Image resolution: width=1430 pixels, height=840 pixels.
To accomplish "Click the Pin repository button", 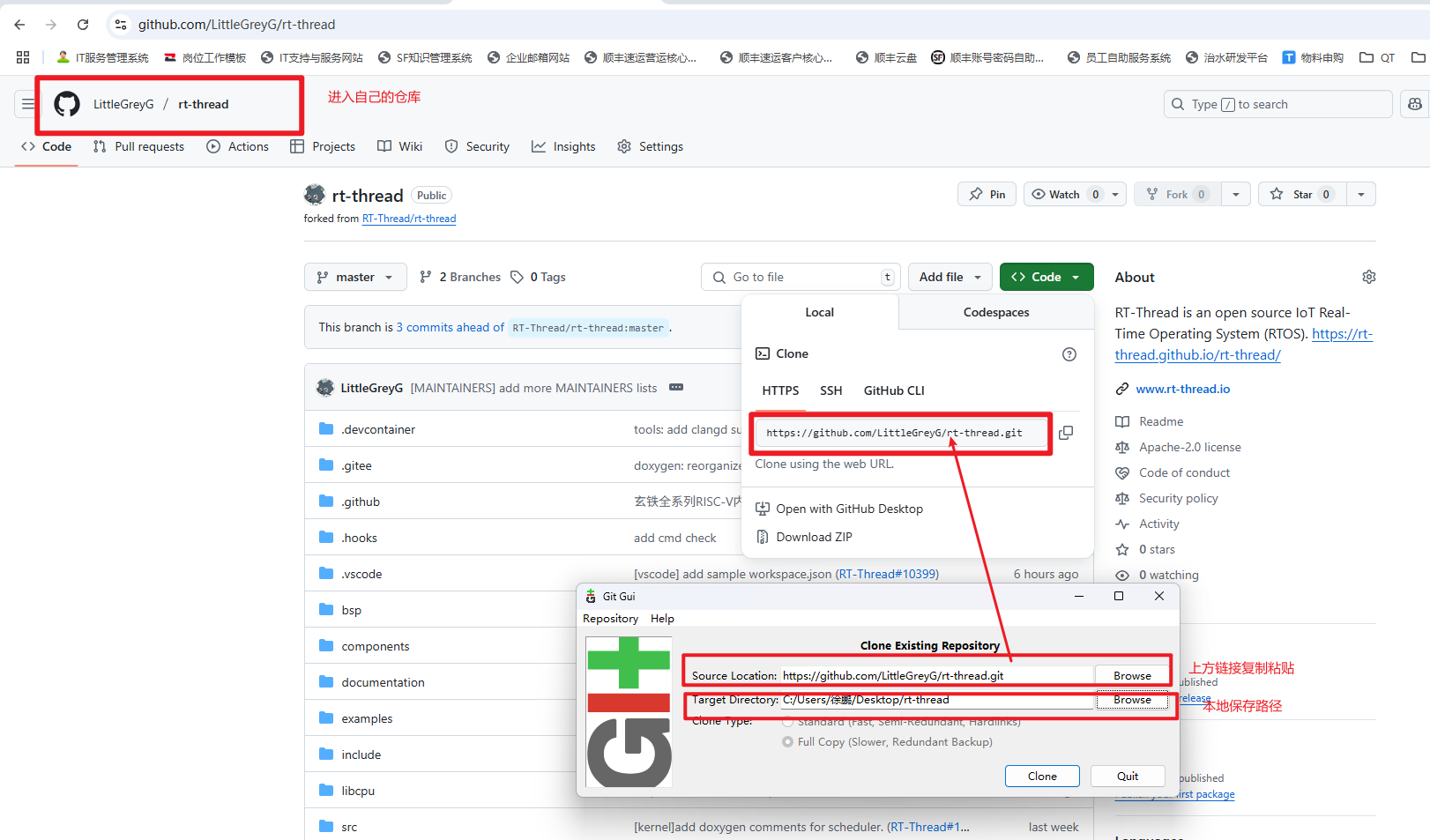I will click(x=987, y=194).
